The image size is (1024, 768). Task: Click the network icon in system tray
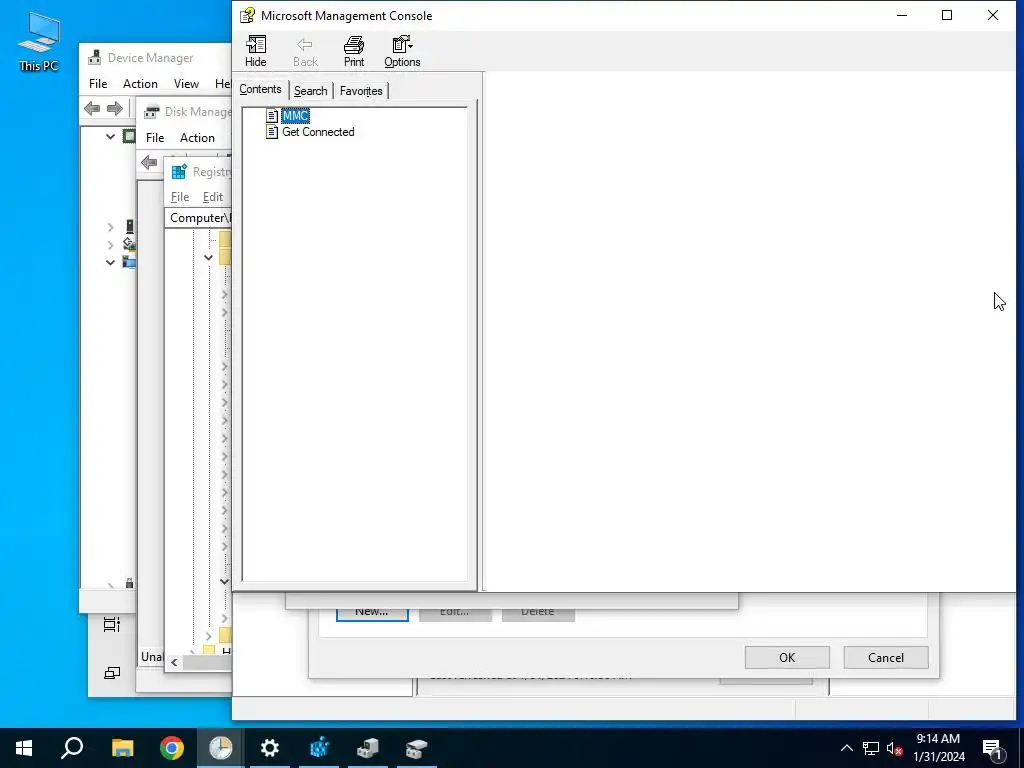tap(871, 748)
